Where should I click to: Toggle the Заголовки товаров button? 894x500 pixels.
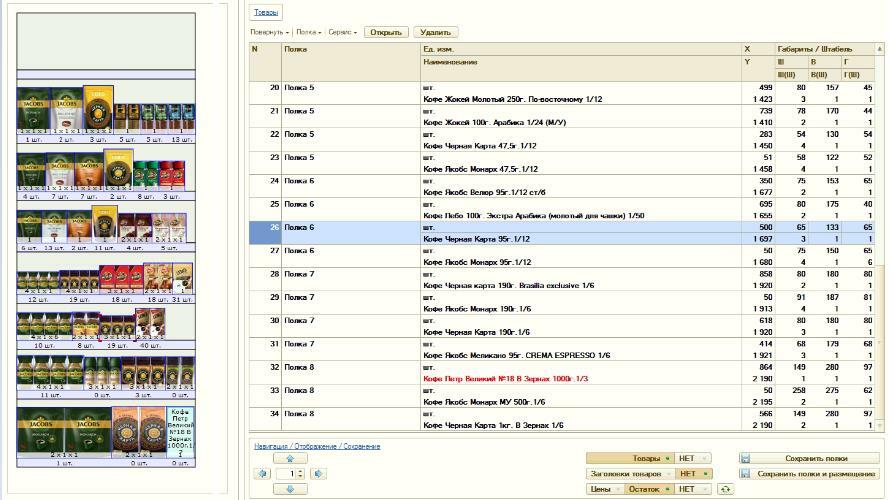(630, 474)
